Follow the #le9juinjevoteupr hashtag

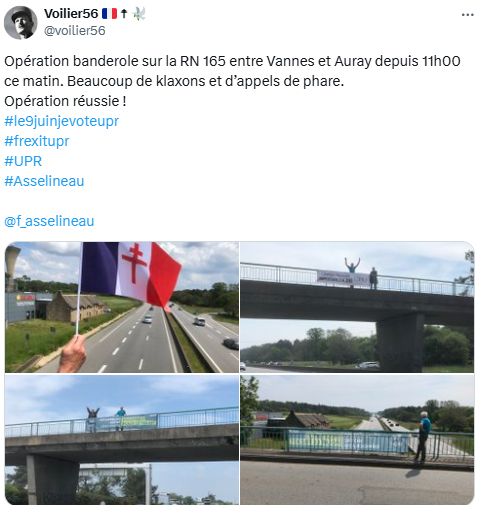61,121
